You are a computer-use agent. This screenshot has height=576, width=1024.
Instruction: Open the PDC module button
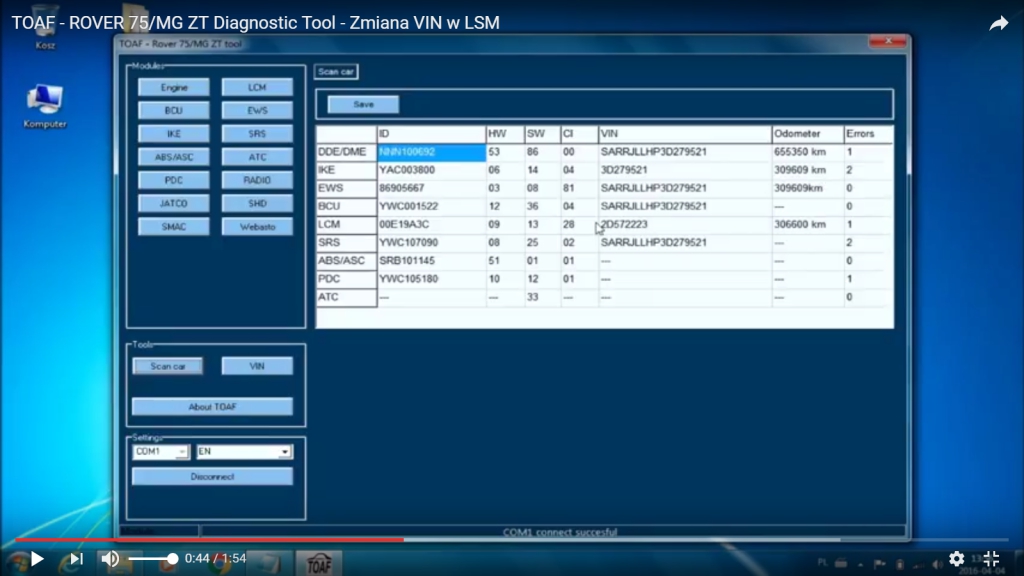coord(174,180)
